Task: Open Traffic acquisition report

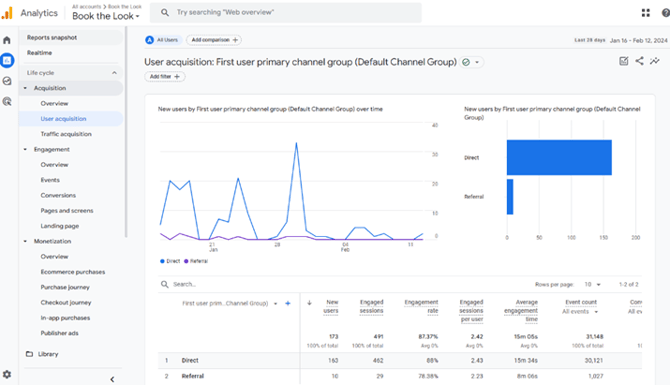Action: point(66,134)
